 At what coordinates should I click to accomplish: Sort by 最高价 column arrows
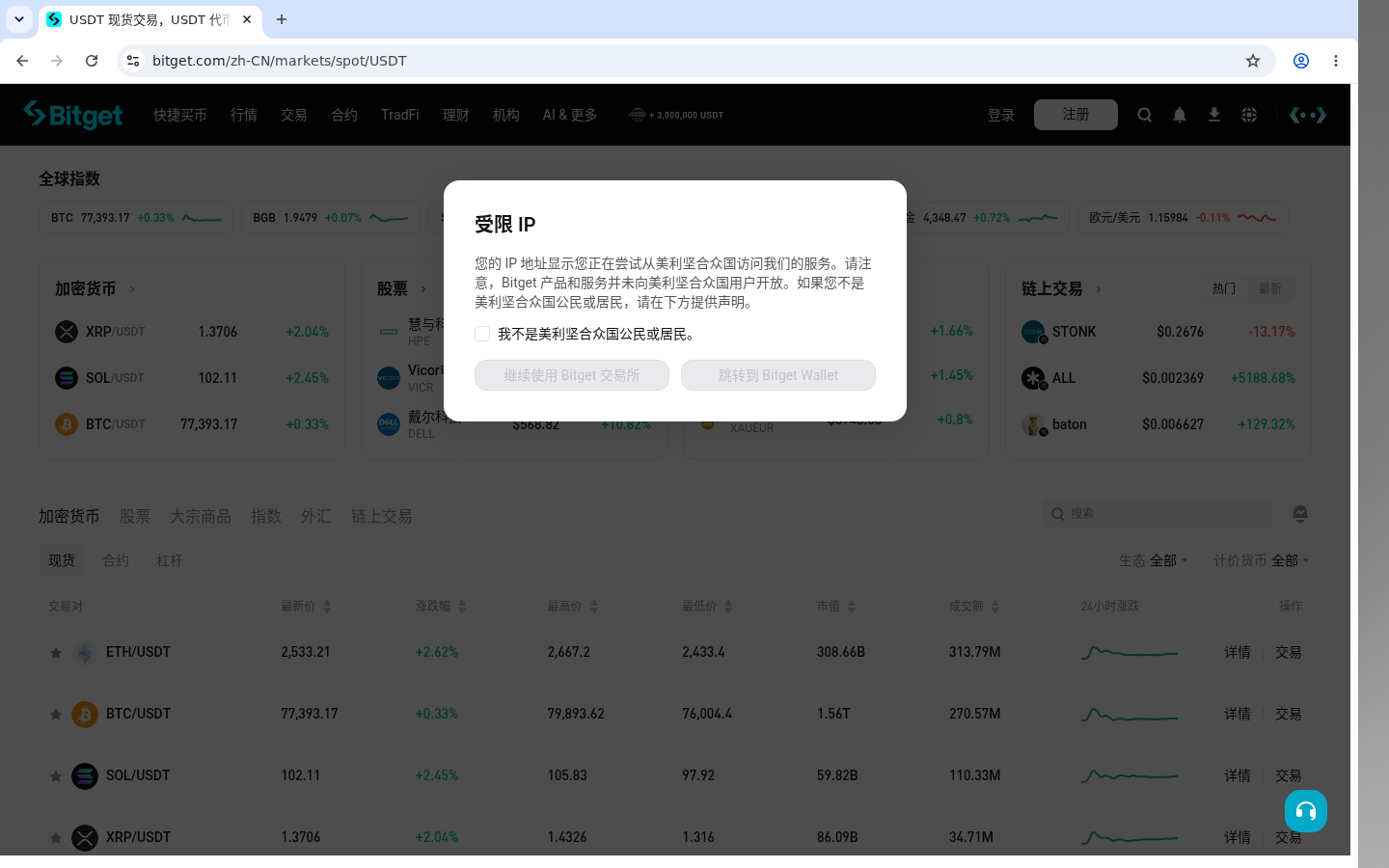594,607
